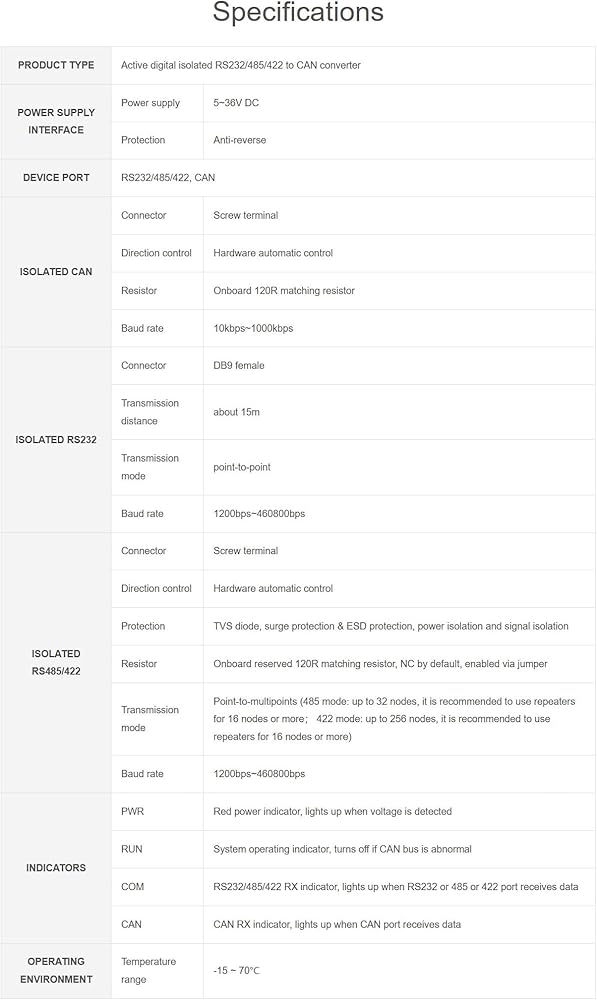The height and width of the screenshot is (1000, 597).
Task: Click the DB9 female connector value
Action: (239, 365)
